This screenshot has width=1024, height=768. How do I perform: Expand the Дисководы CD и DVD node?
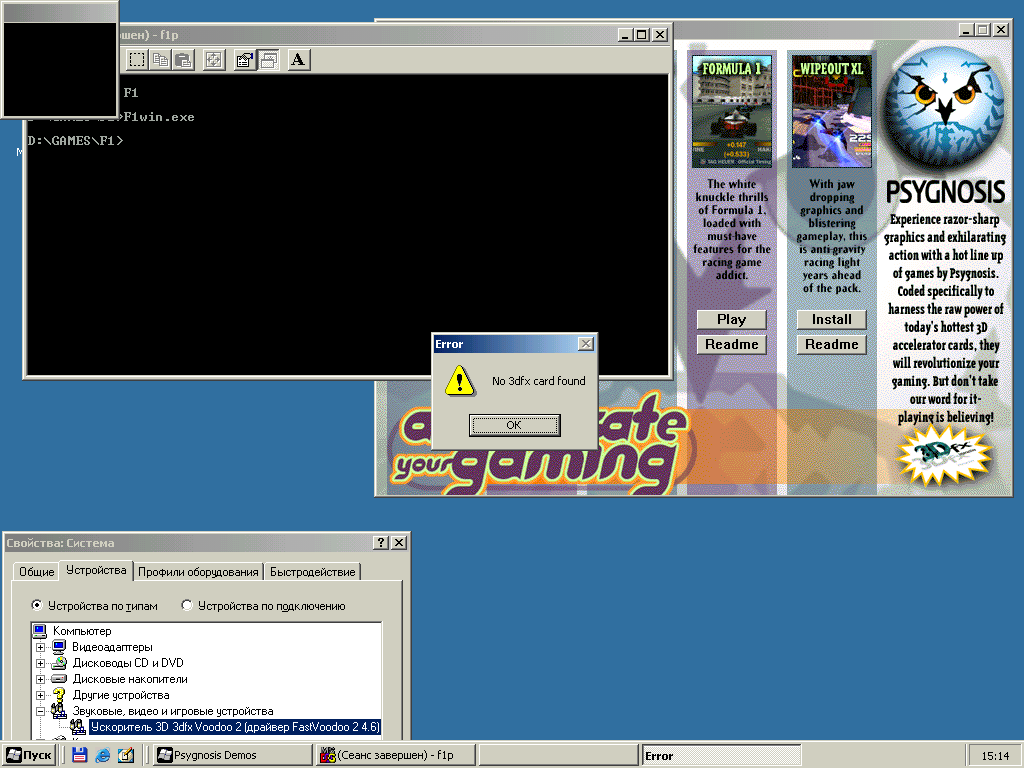pos(41,663)
